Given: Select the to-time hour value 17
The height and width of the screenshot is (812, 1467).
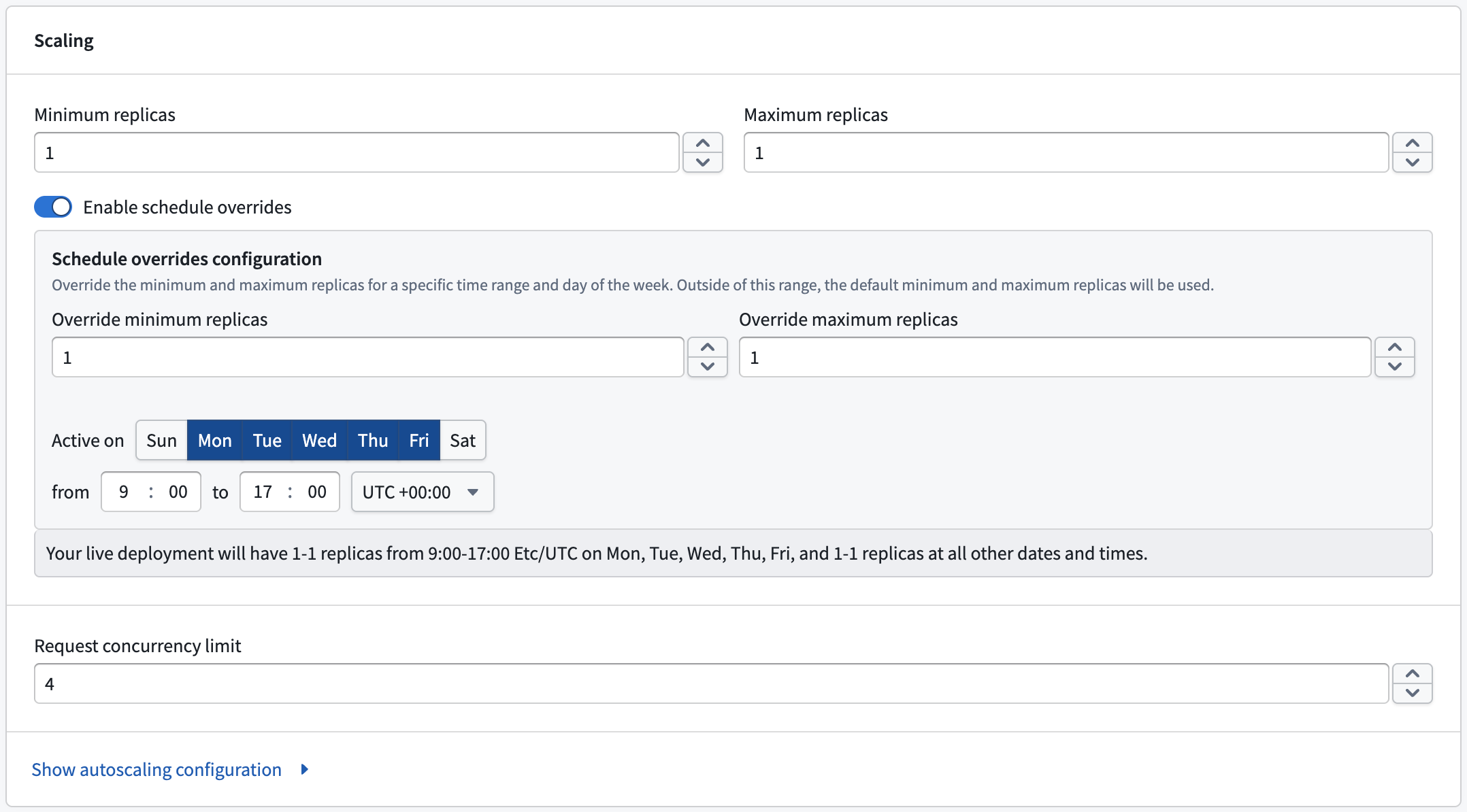Looking at the screenshot, I should pyautogui.click(x=263, y=492).
